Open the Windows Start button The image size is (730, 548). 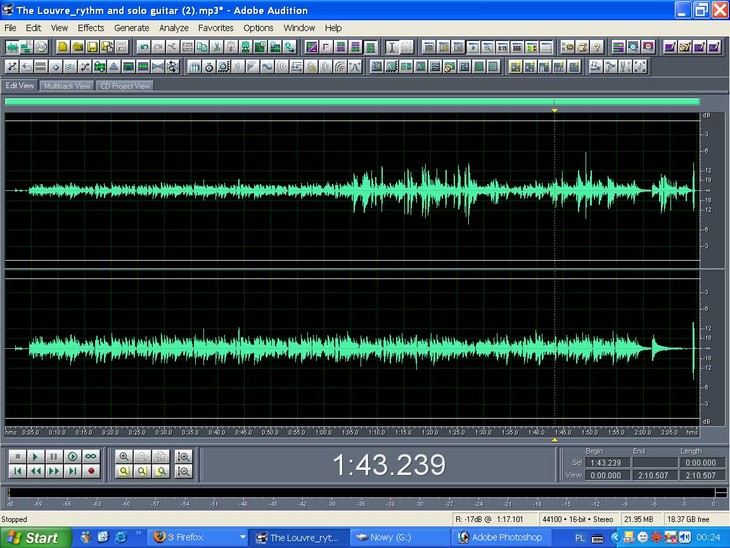(35, 538)
